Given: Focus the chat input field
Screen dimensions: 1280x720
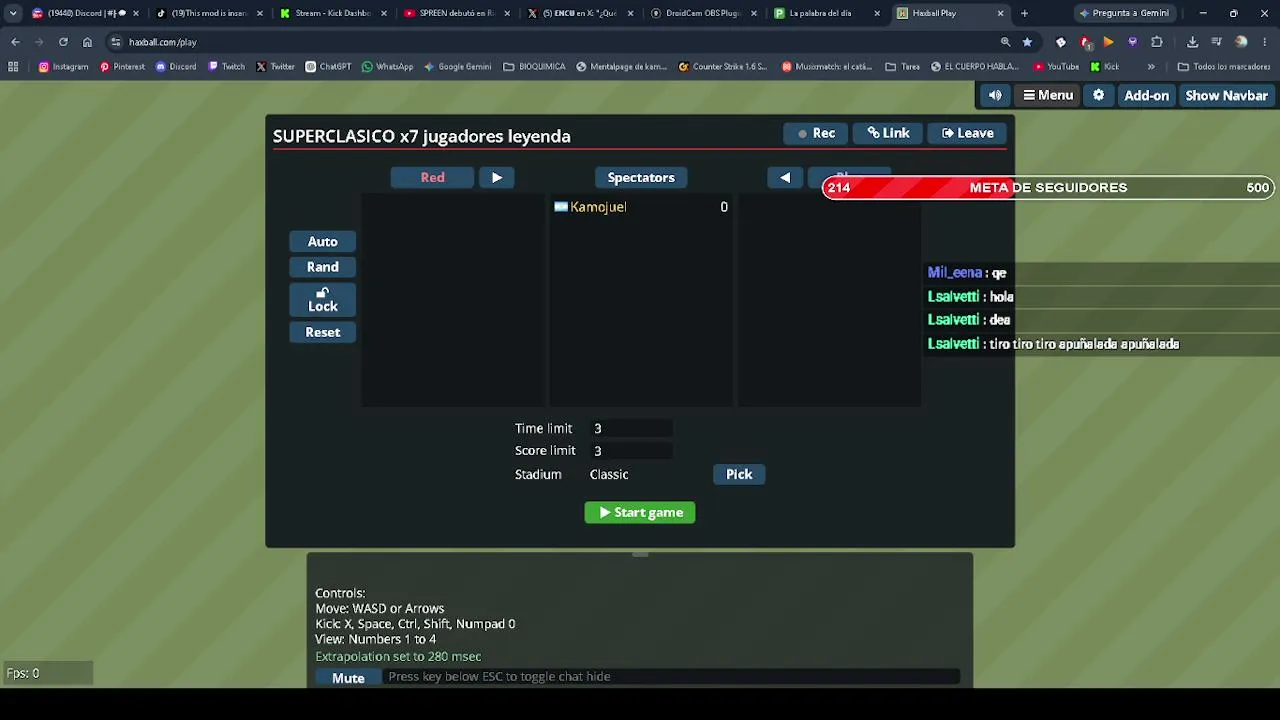Looking at the screenshot, I should [671, 677].
